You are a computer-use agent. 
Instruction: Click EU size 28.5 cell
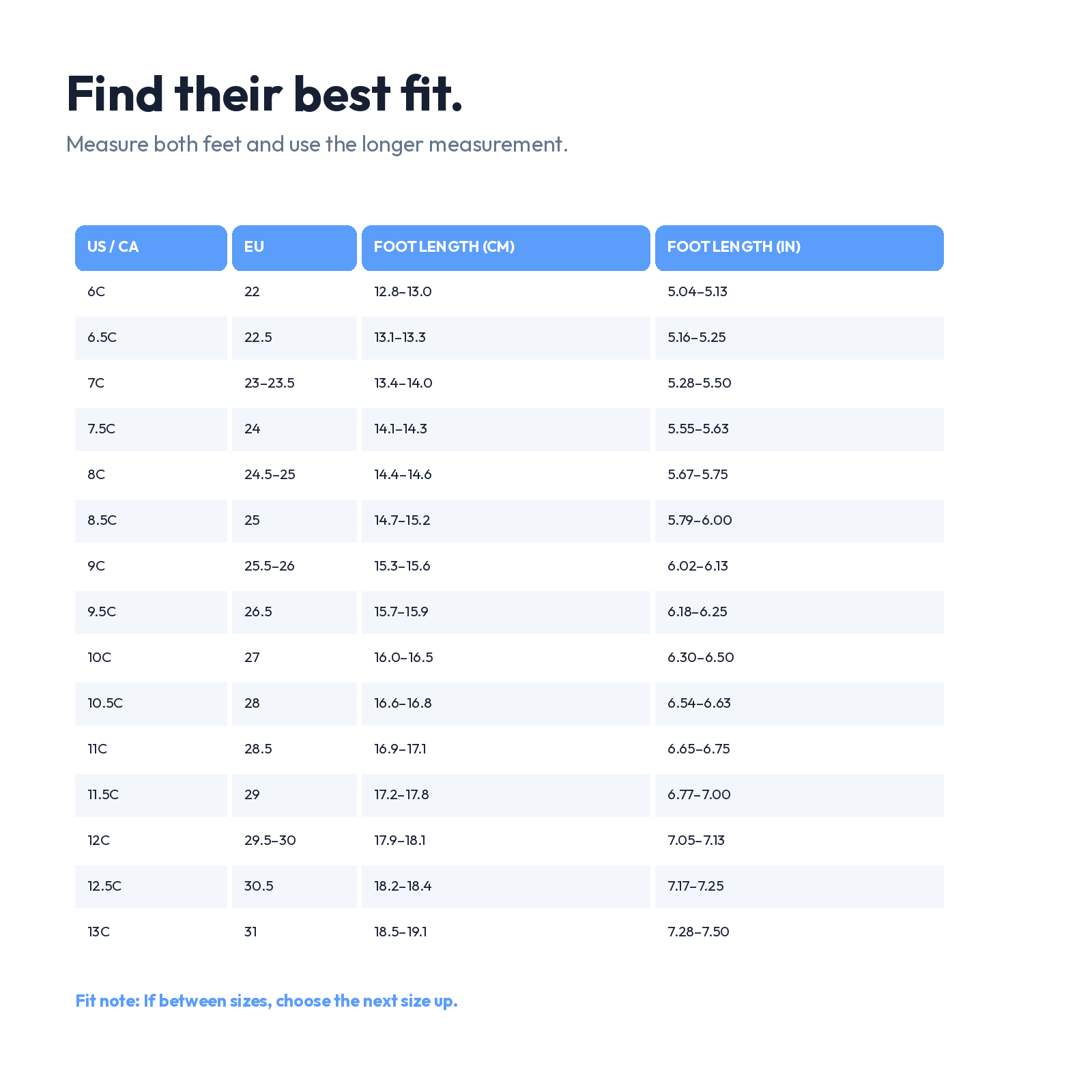[x=294, y=749]
